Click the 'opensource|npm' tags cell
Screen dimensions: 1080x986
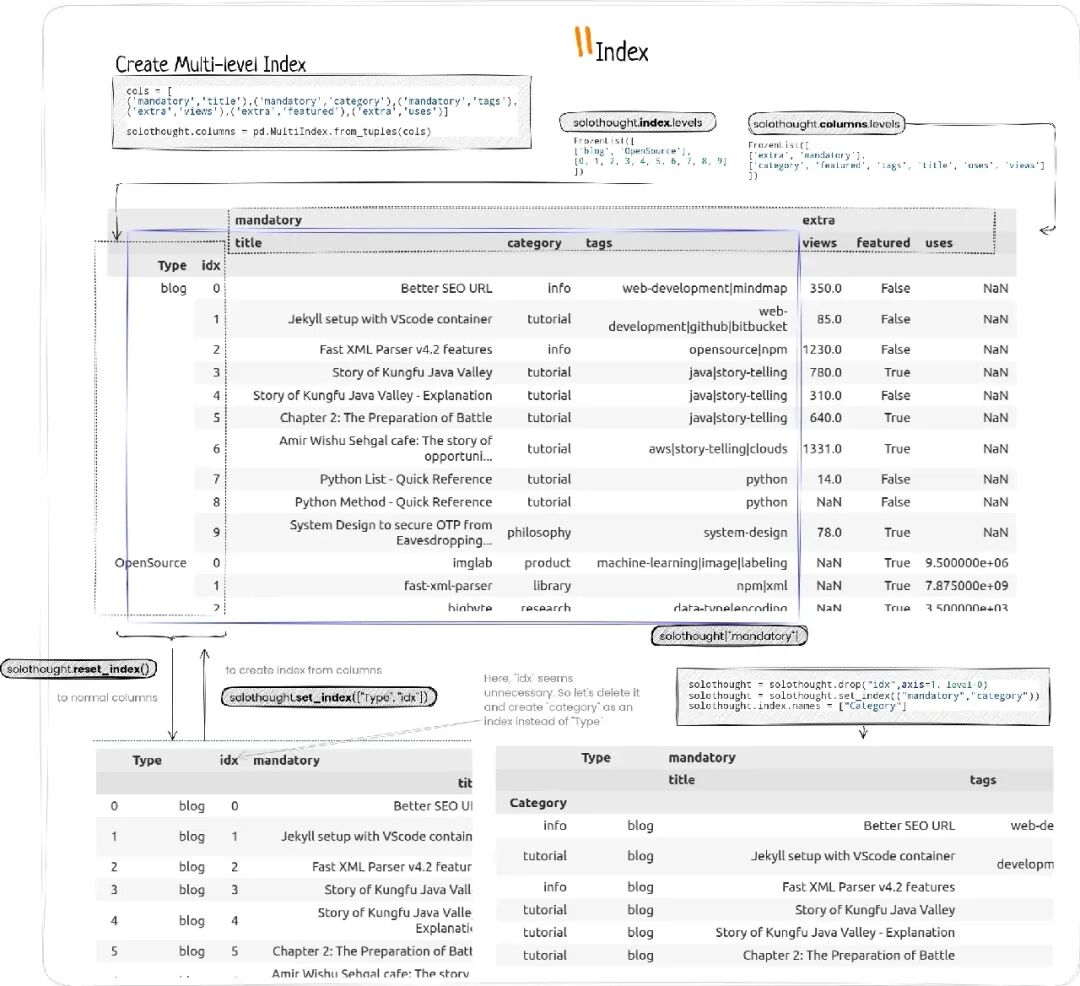[x=738, y=349]
